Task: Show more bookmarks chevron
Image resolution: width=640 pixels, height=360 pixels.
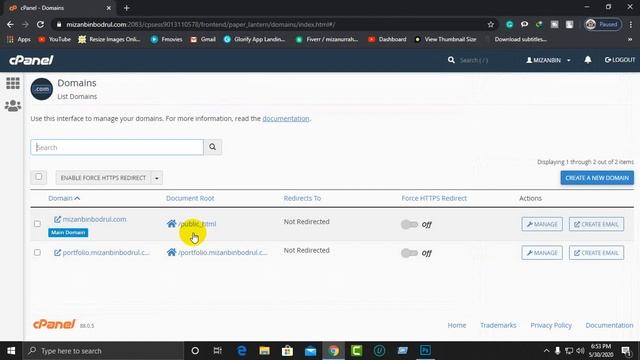Action: coord(630,39)
